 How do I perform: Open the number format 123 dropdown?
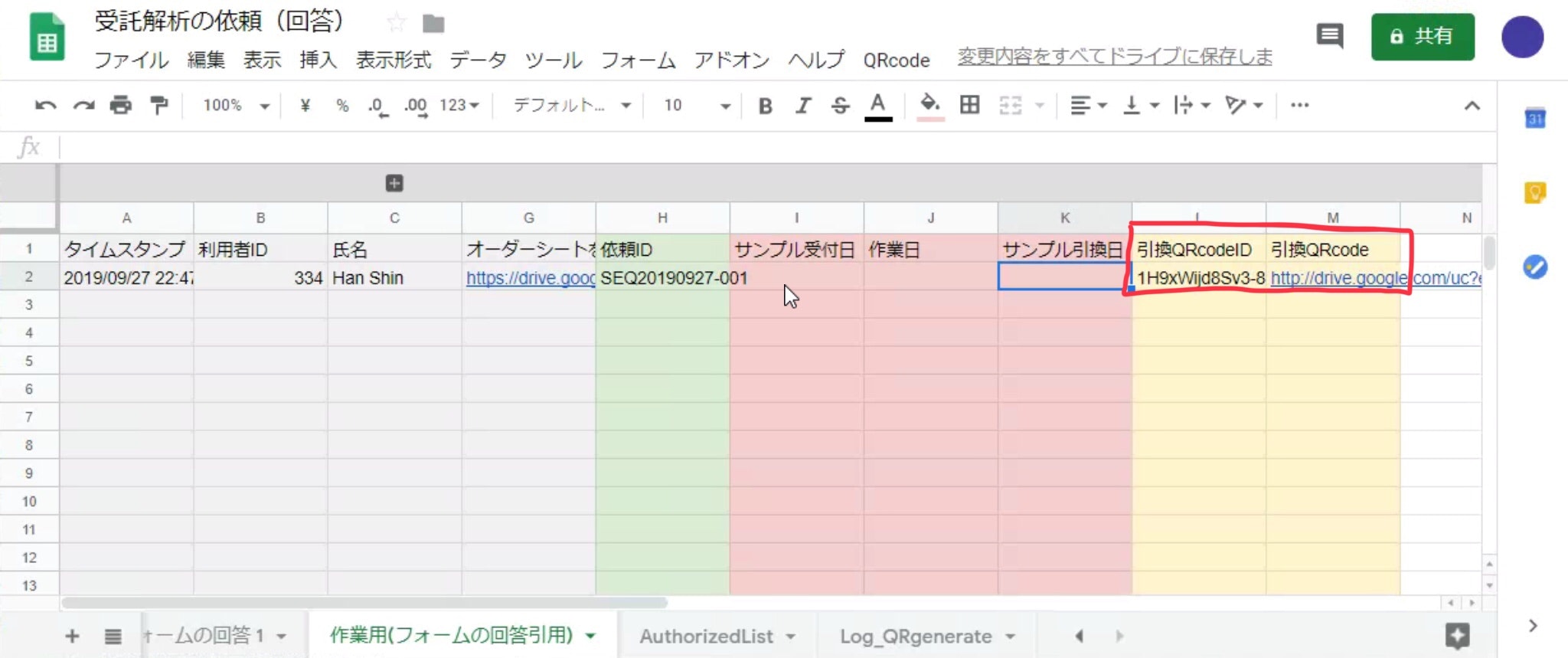tap(459, 105)
